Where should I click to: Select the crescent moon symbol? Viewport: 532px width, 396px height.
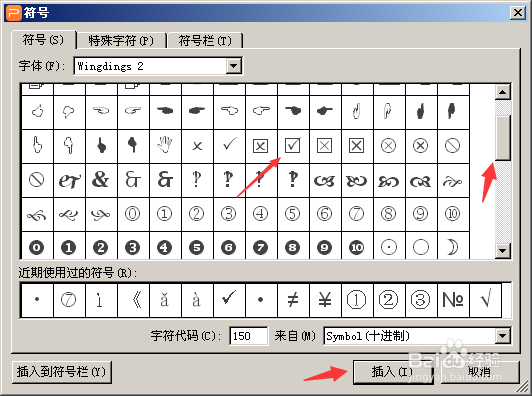[453, 247]
